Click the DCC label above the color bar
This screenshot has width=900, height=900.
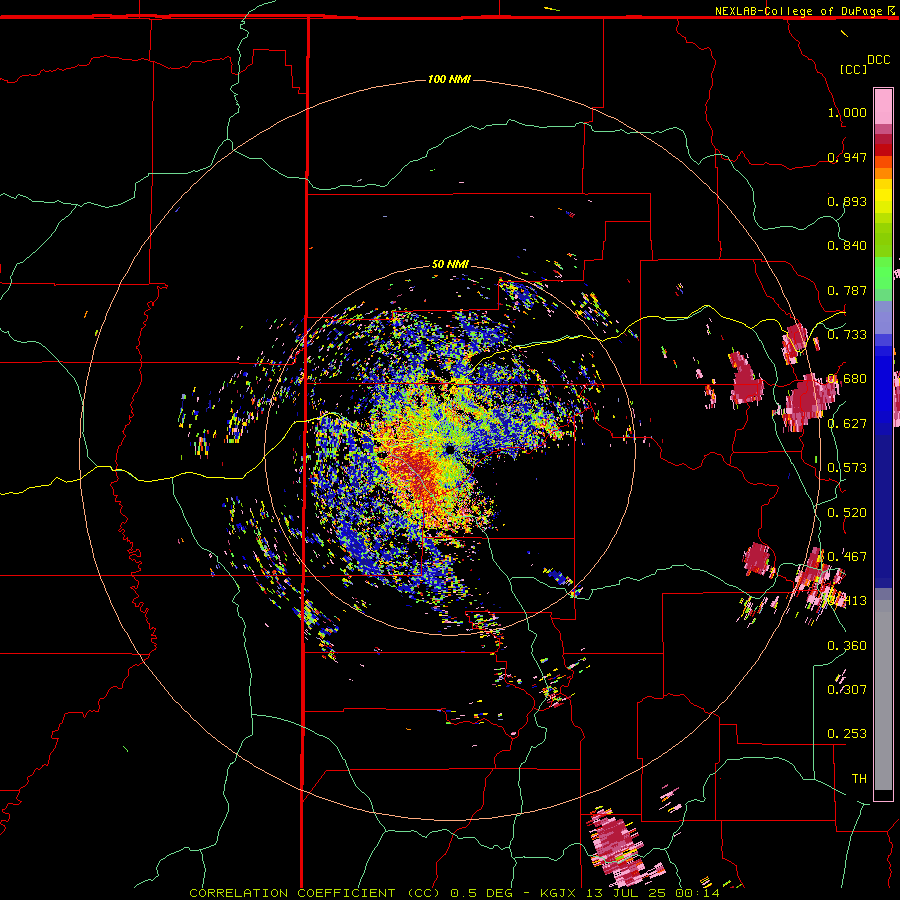[x=878, y=60]
